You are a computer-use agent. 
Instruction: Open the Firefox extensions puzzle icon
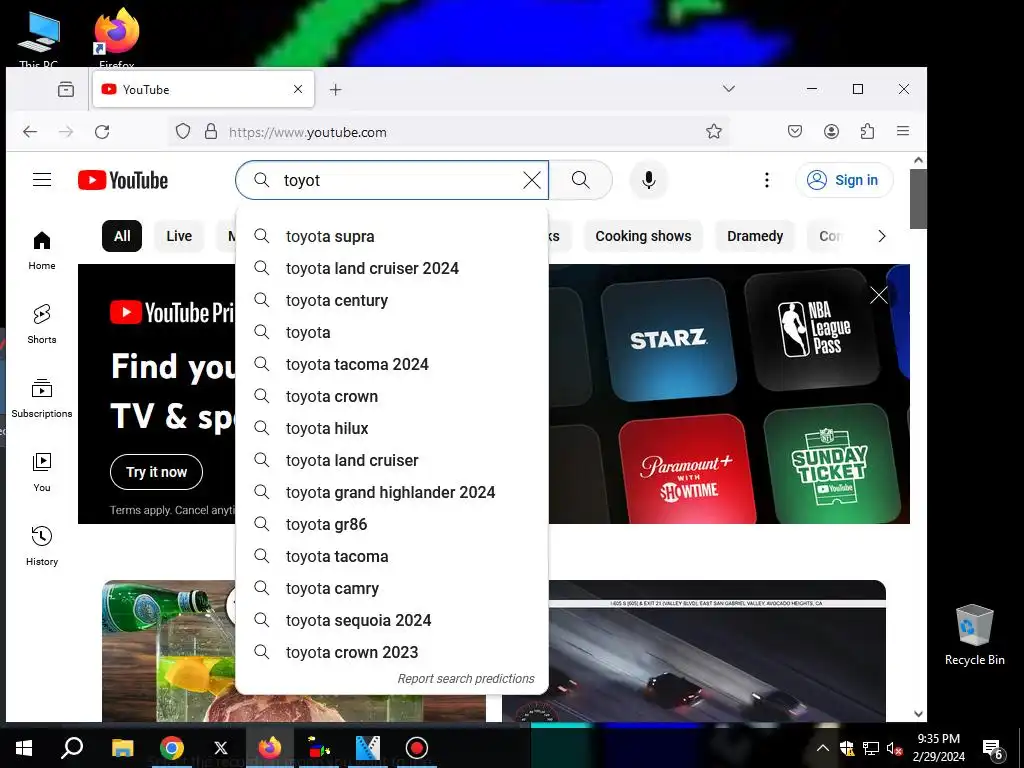[x=867, y=132]
